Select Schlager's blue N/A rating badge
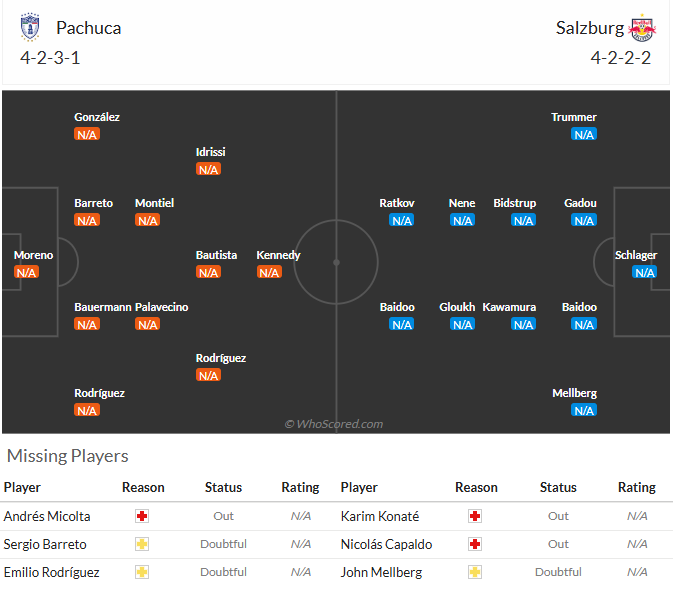673x590 pixels. click(644, 272)
